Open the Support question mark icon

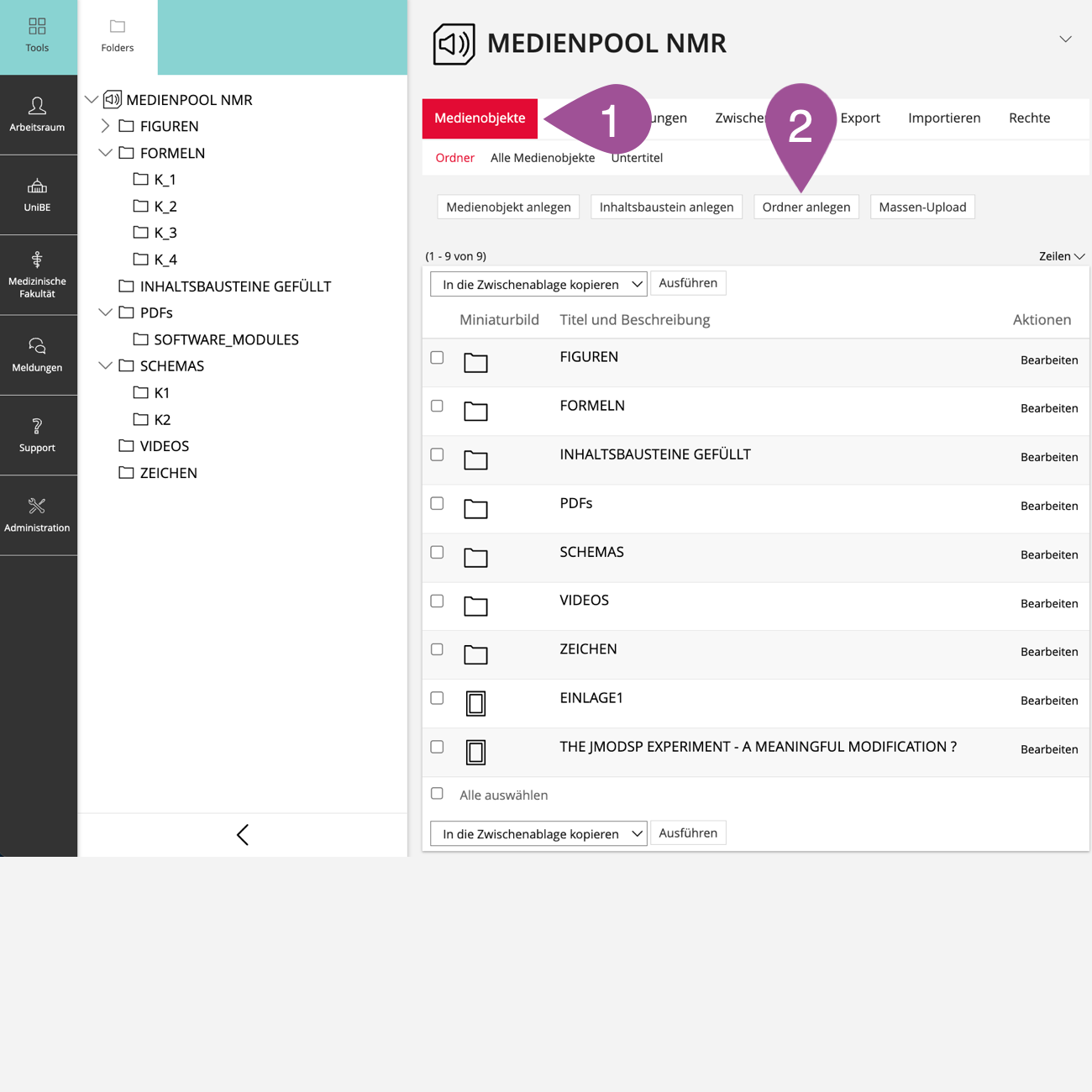pos(37,427)
